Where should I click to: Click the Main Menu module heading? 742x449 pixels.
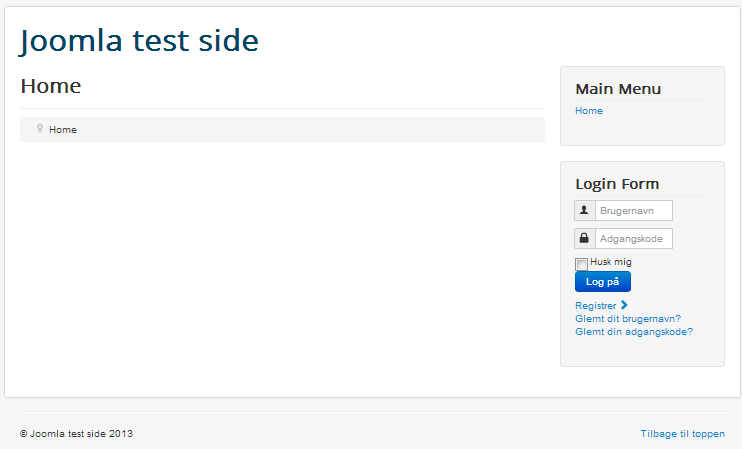618,89
